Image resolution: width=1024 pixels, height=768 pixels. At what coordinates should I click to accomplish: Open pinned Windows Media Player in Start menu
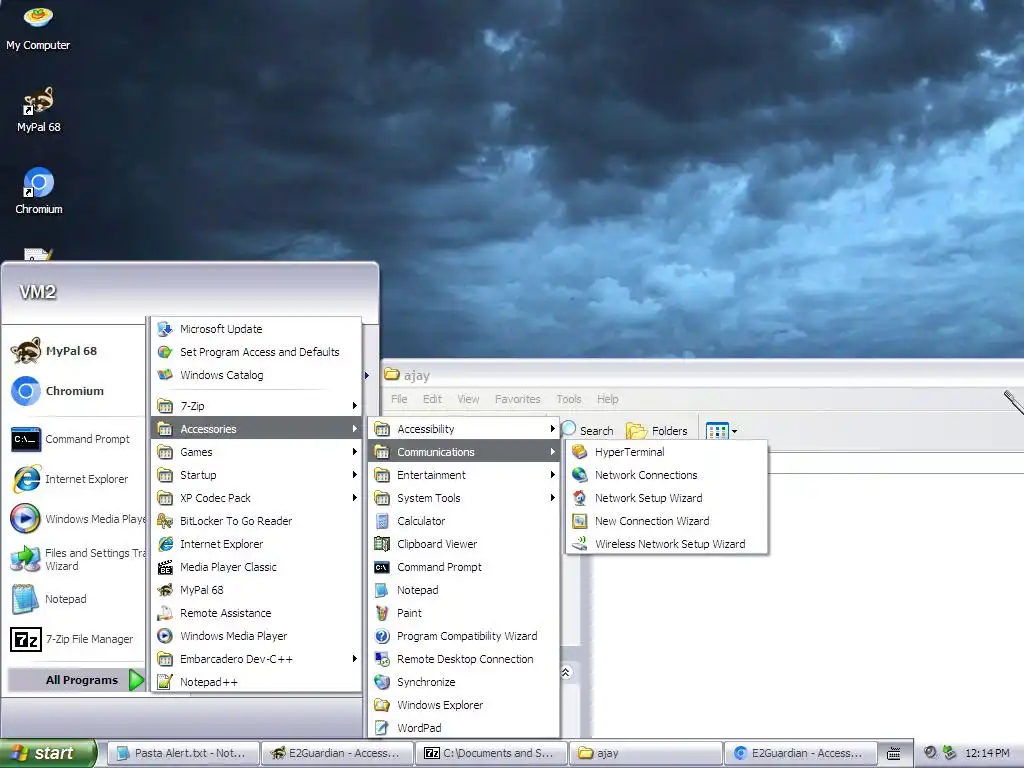pyautogui.click(x=77, y=519)
